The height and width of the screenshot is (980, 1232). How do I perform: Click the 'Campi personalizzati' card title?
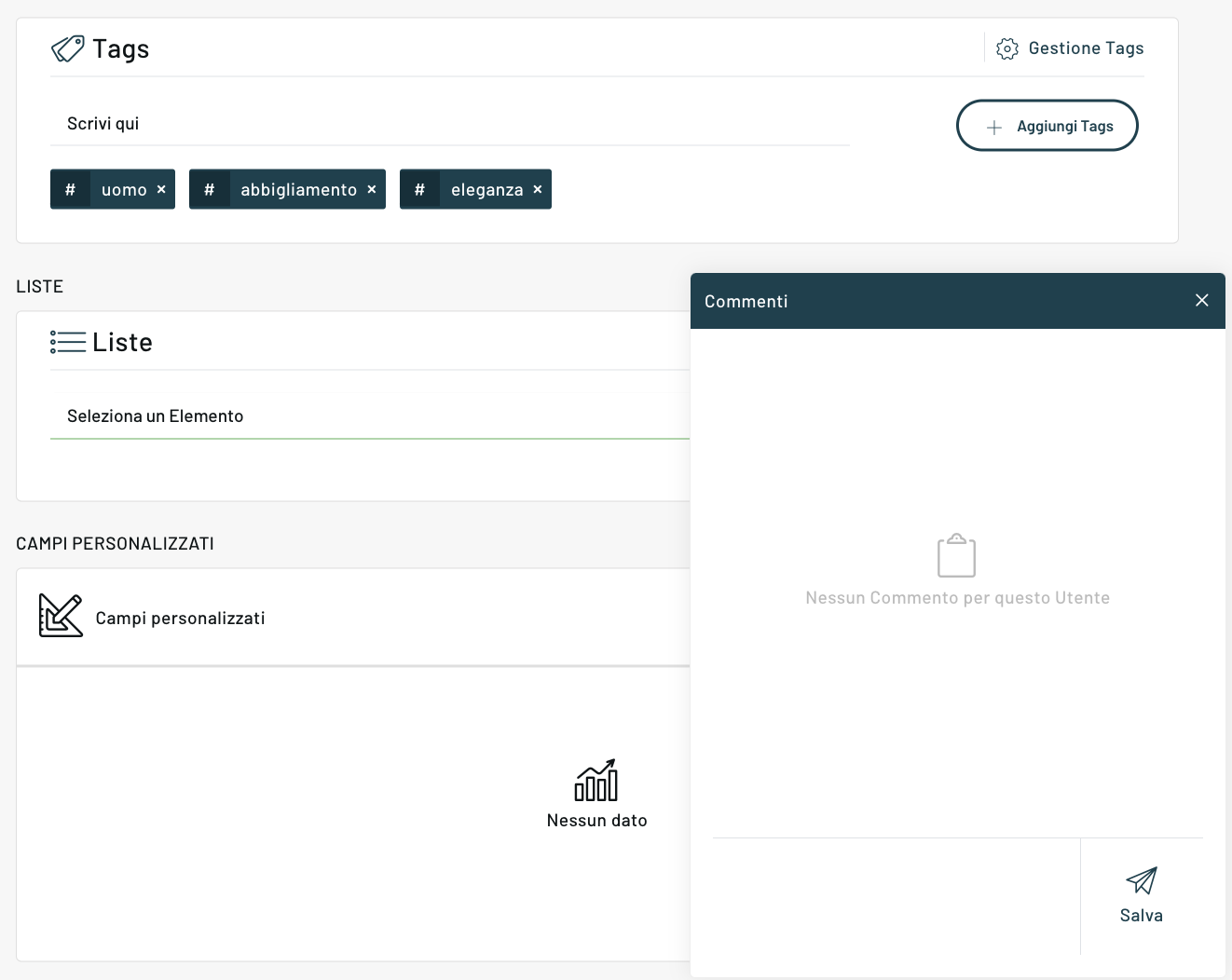point(181,619)
